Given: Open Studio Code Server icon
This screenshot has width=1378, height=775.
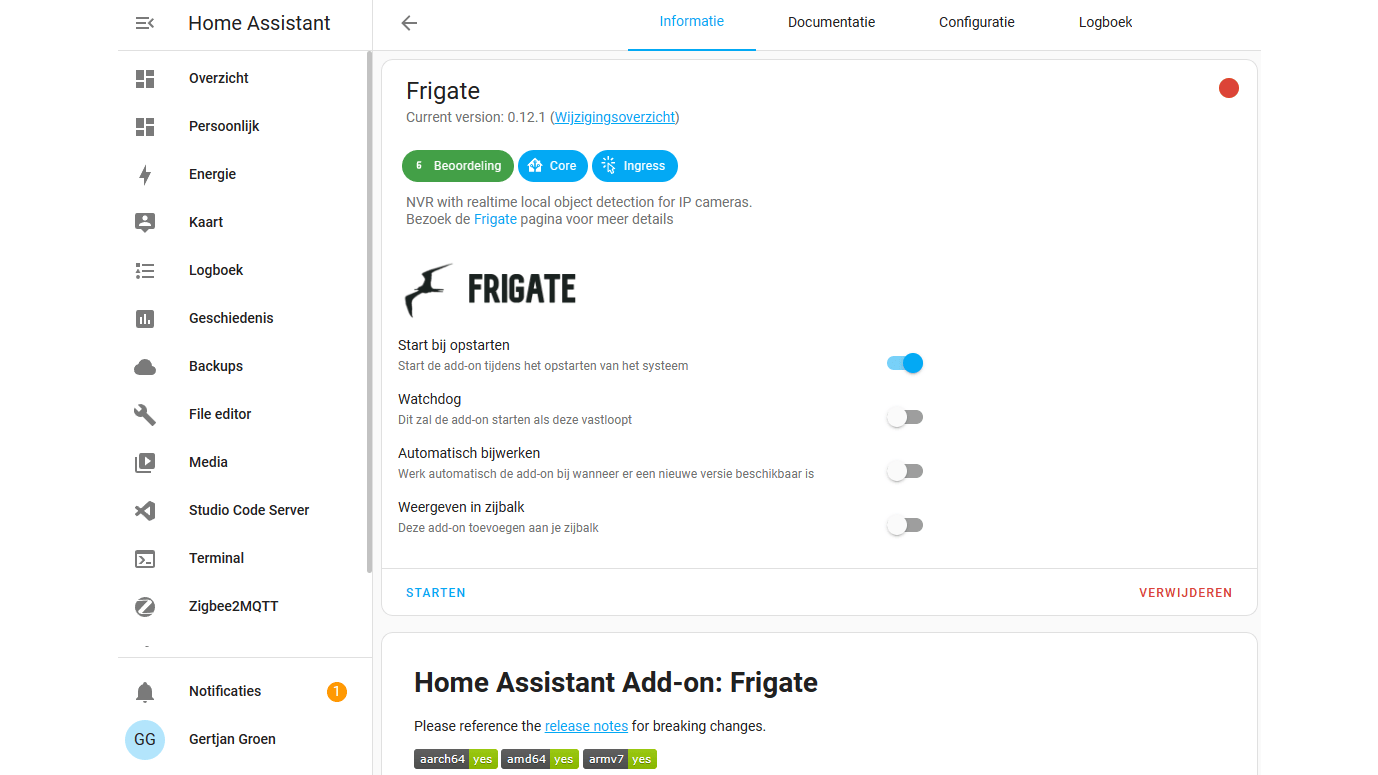Looking at the screenshot, I should pyautogui.click(x=145, y=511).
